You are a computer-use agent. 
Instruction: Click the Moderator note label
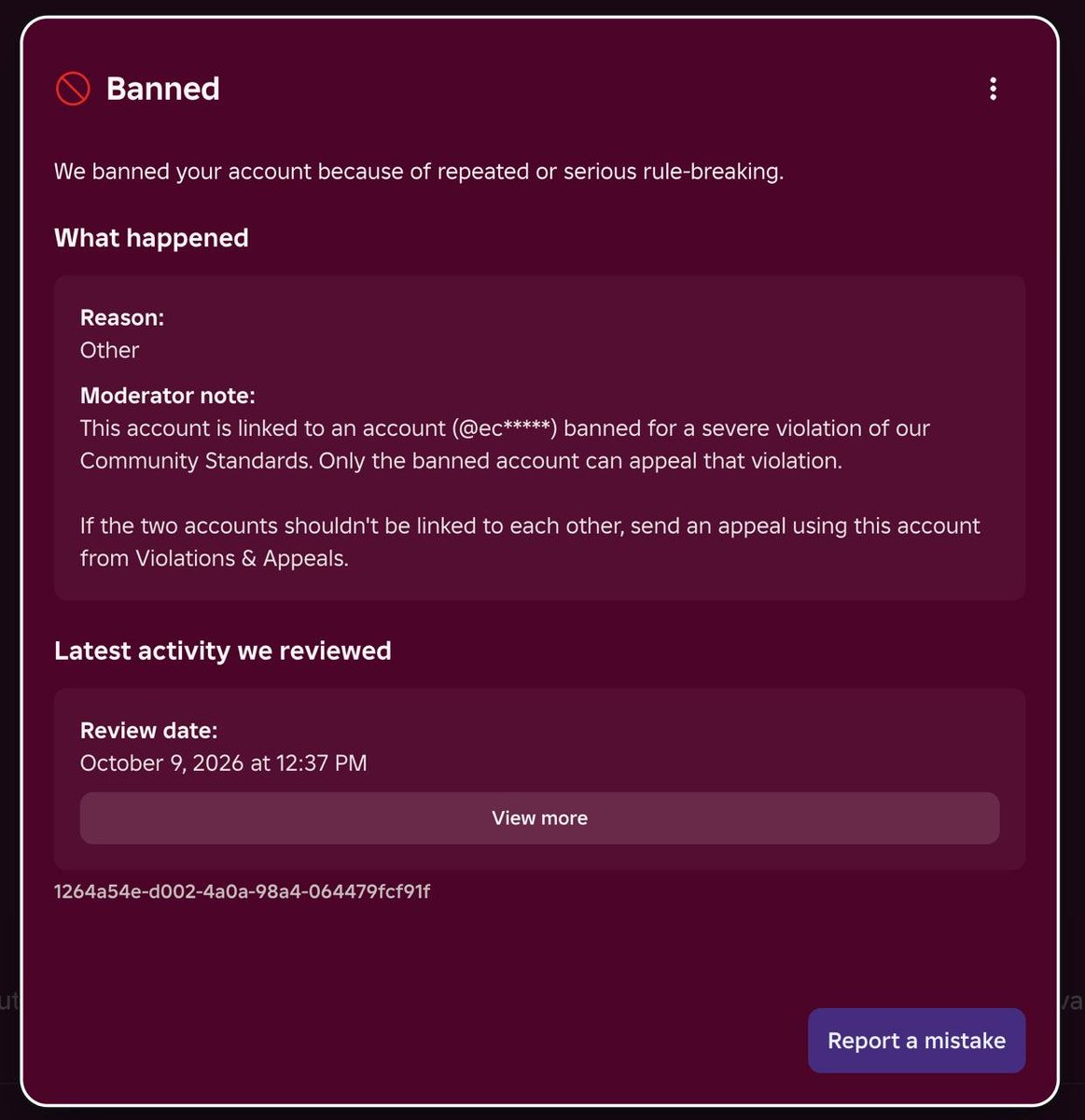coord(168,396)
